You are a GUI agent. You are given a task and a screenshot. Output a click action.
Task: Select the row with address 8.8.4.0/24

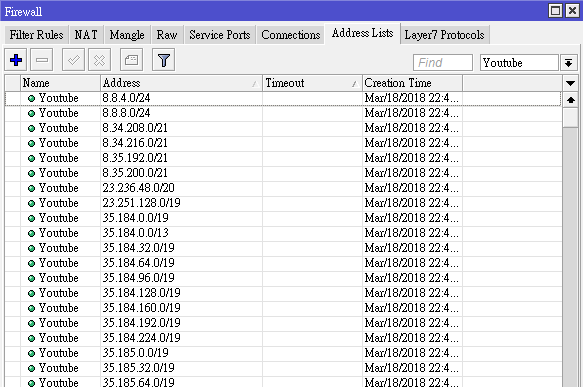(x=283, y=99)
